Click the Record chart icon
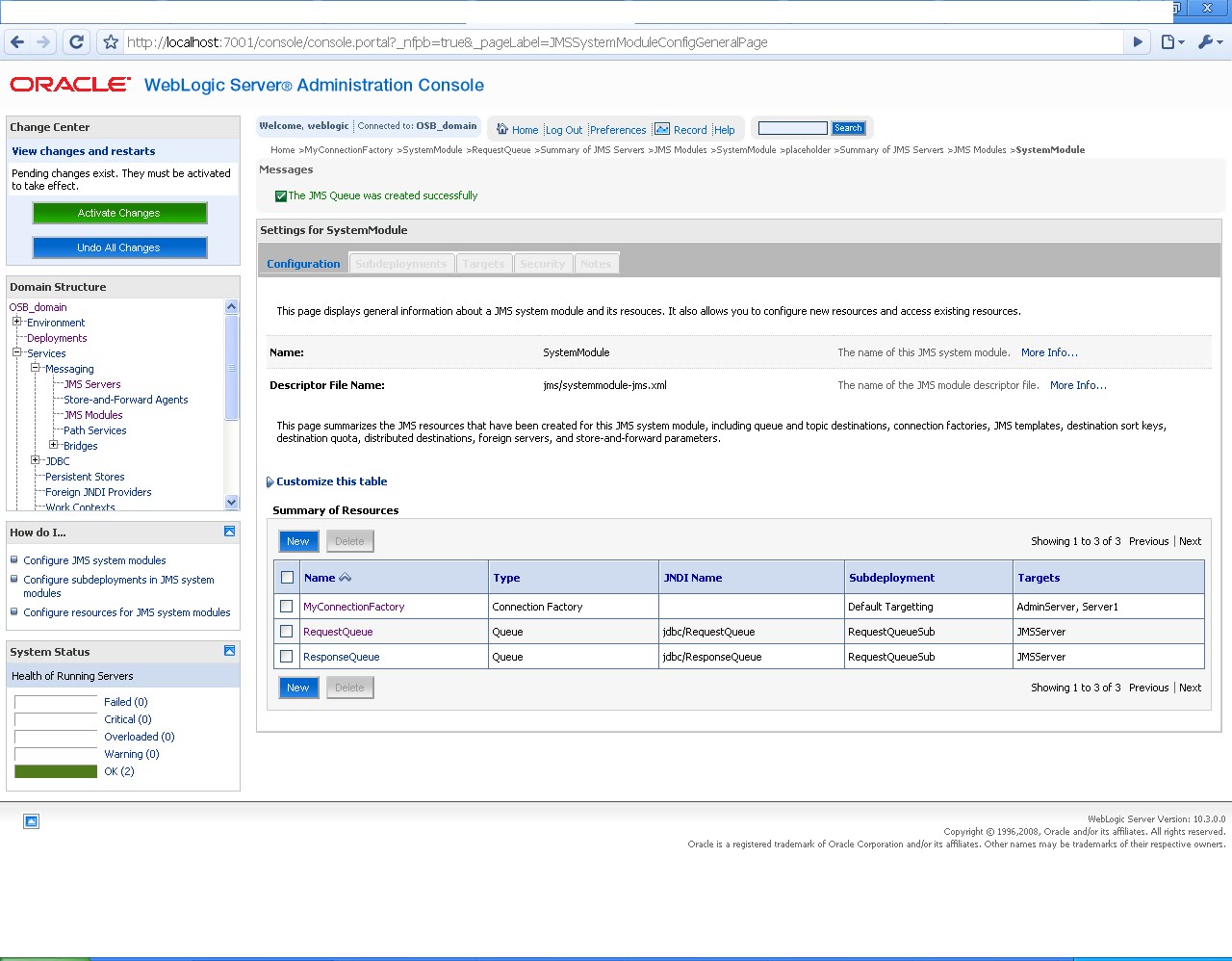Screen dimensions: 1232x961 (x=662, y=129)
